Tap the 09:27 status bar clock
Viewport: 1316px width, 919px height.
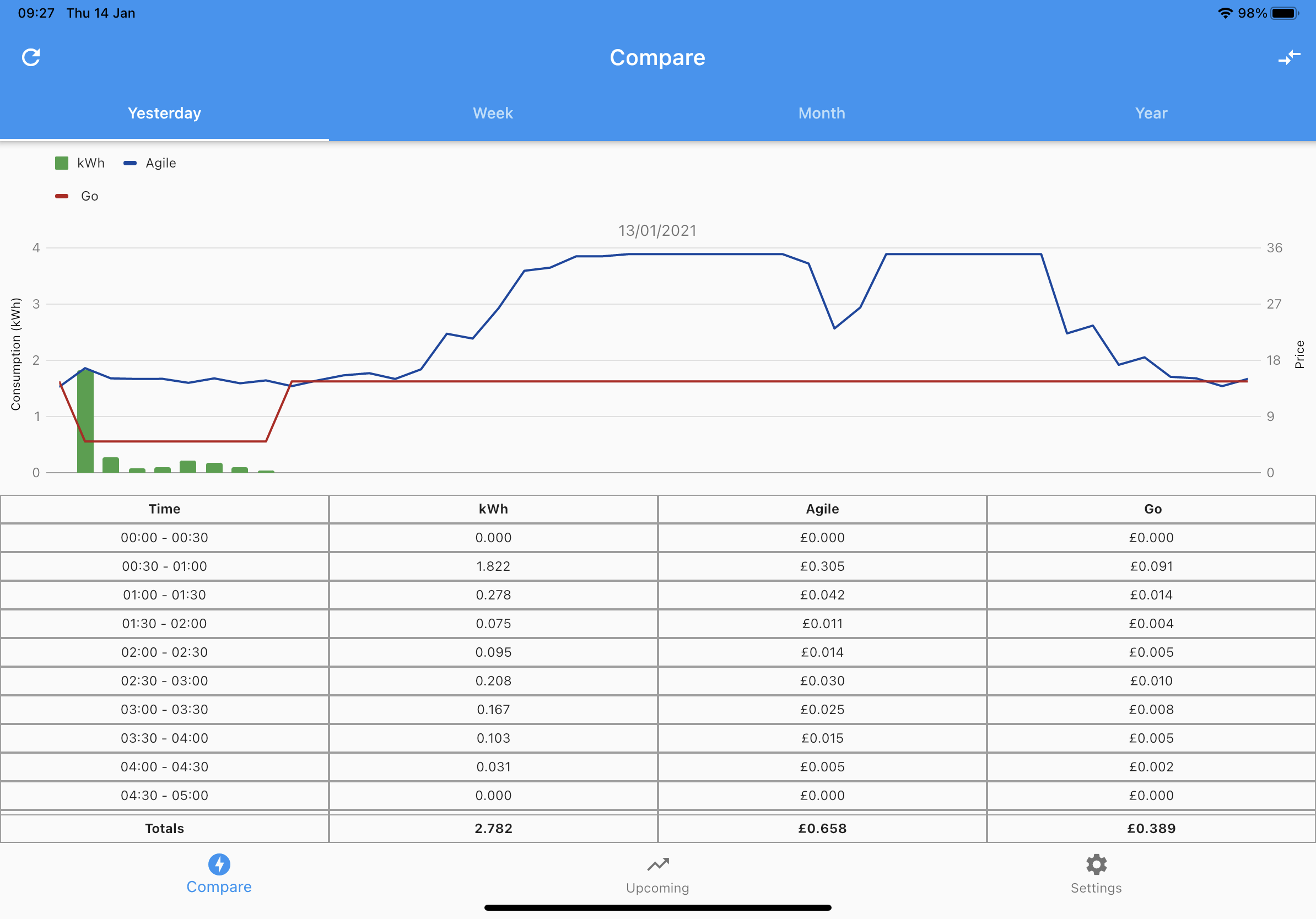point(36,13)
